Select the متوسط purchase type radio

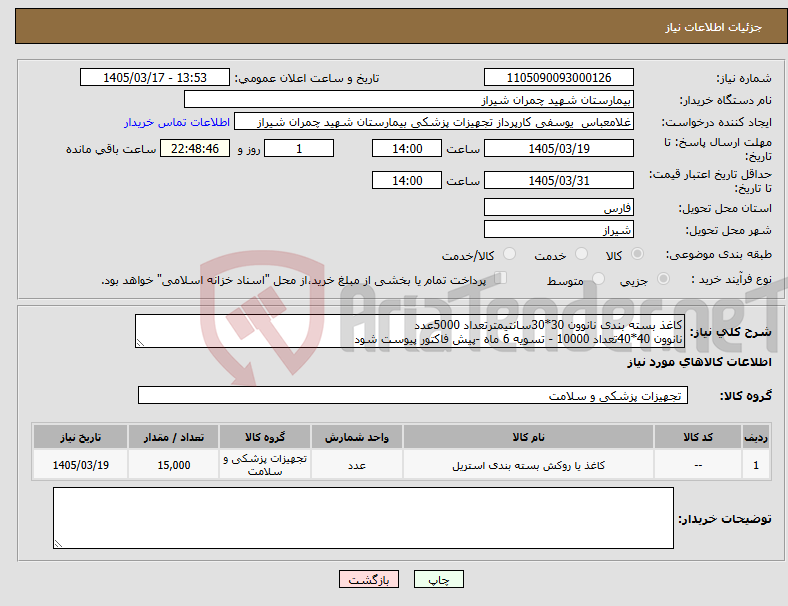pos(599,279)
